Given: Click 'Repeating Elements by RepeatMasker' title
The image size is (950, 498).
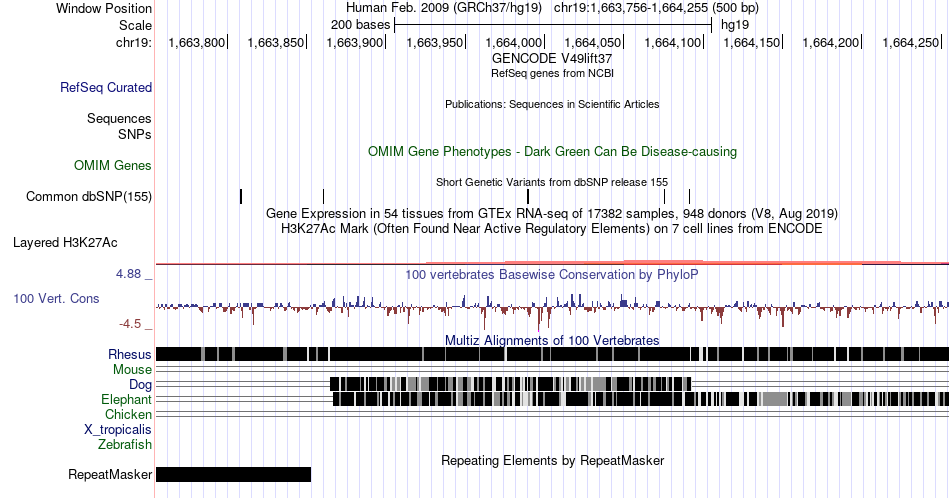Looking at the screenshot, I should click(x=552, y=460).
